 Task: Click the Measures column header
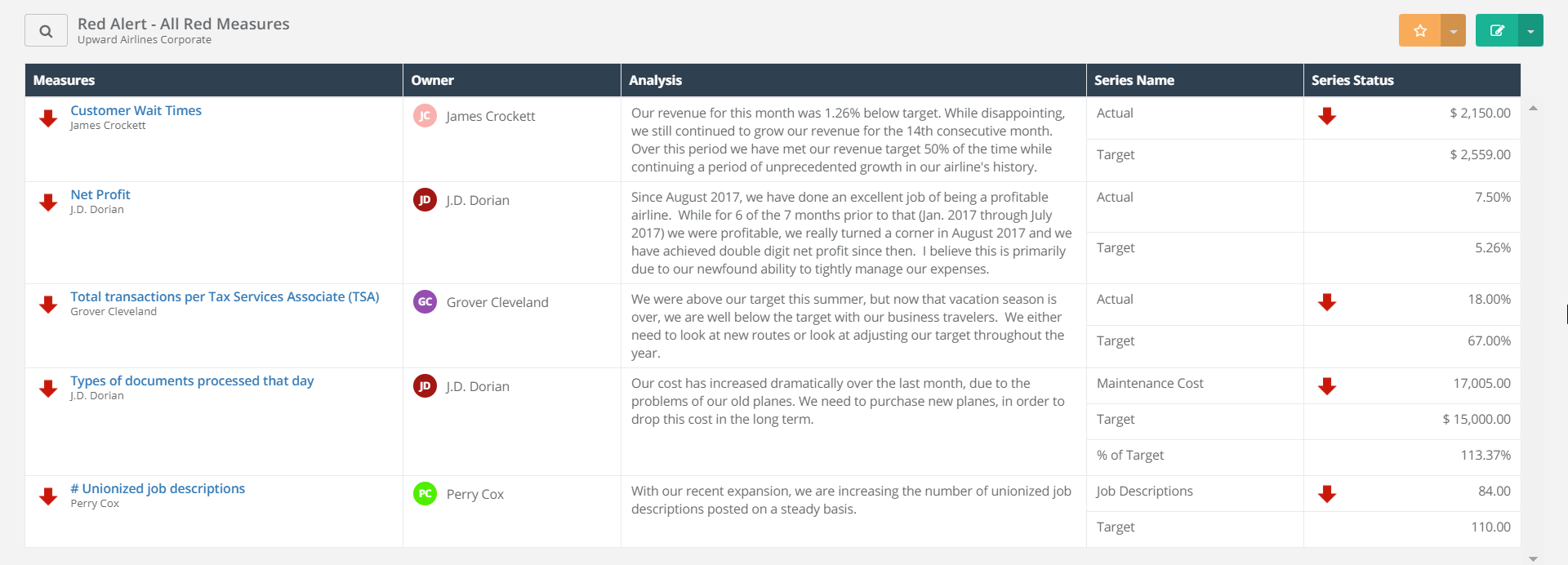click(x=64, y=80)
